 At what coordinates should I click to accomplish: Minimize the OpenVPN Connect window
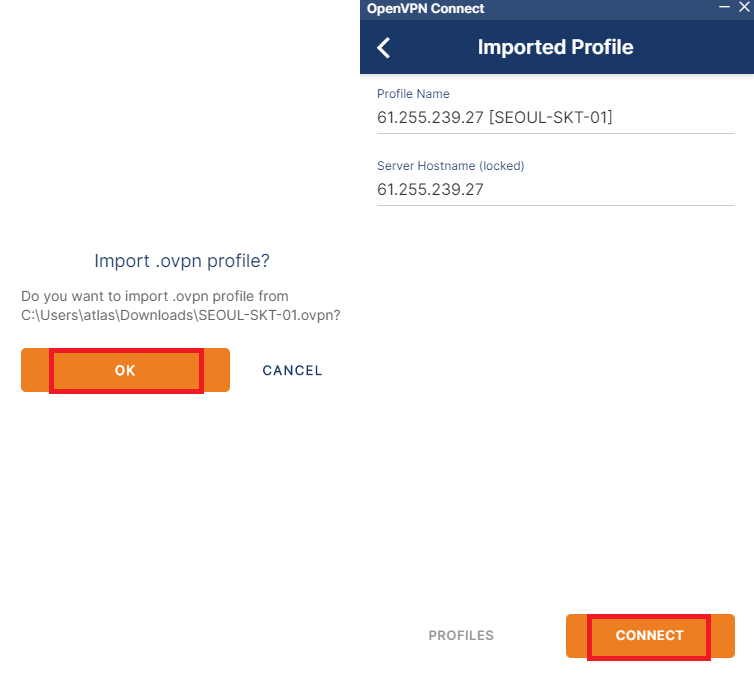(x=724, y=7)
